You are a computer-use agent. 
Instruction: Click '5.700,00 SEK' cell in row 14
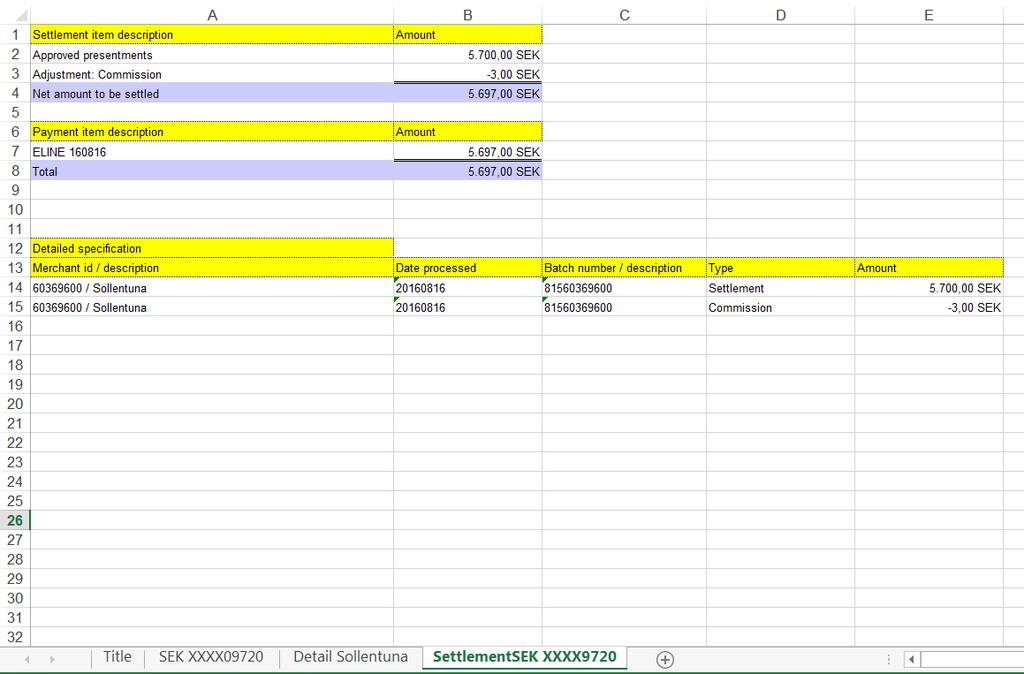tap(929, 287)
